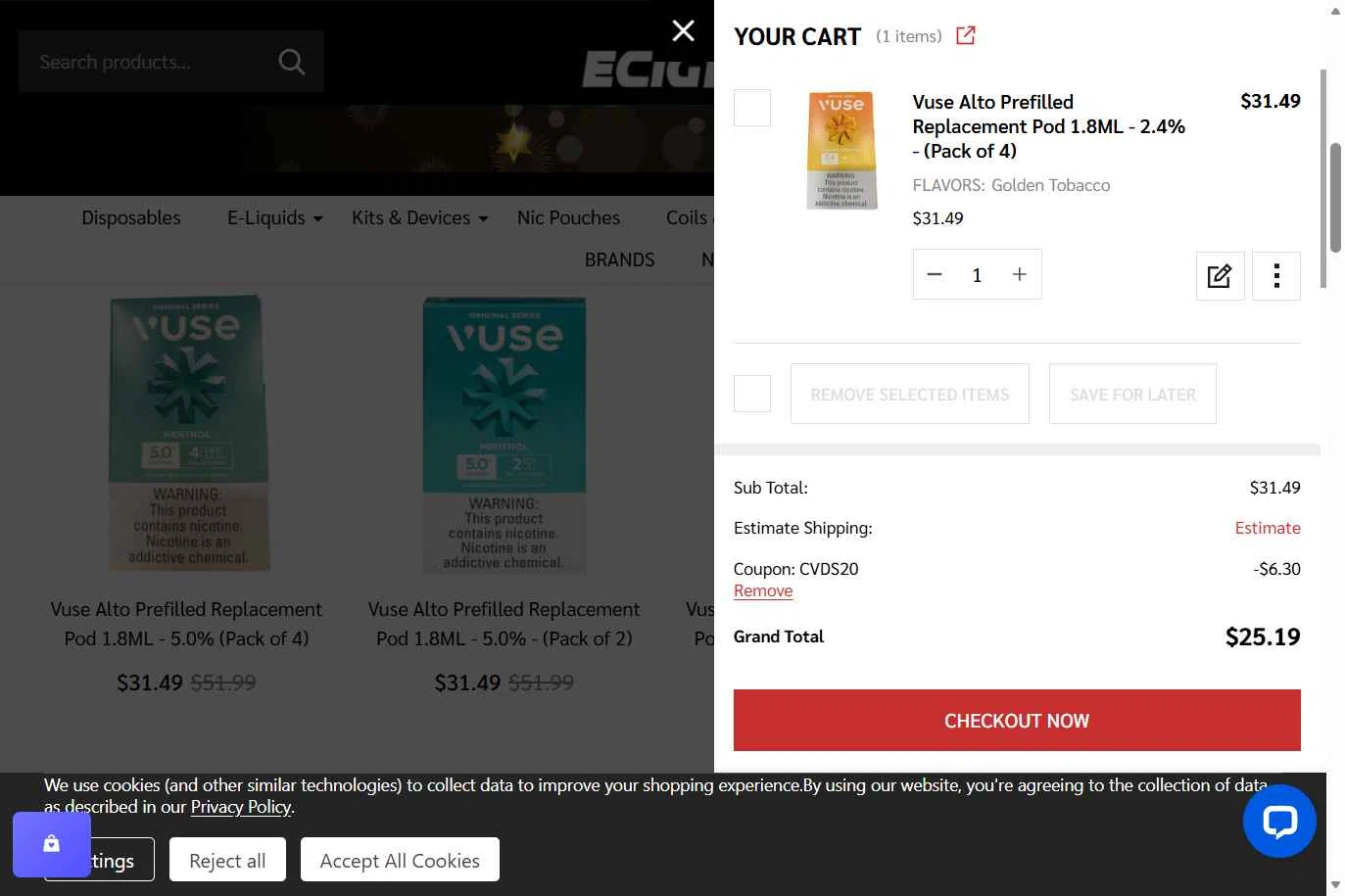Open the Disposables menu item
1345x896 pixels.
(x=131, y=218)
